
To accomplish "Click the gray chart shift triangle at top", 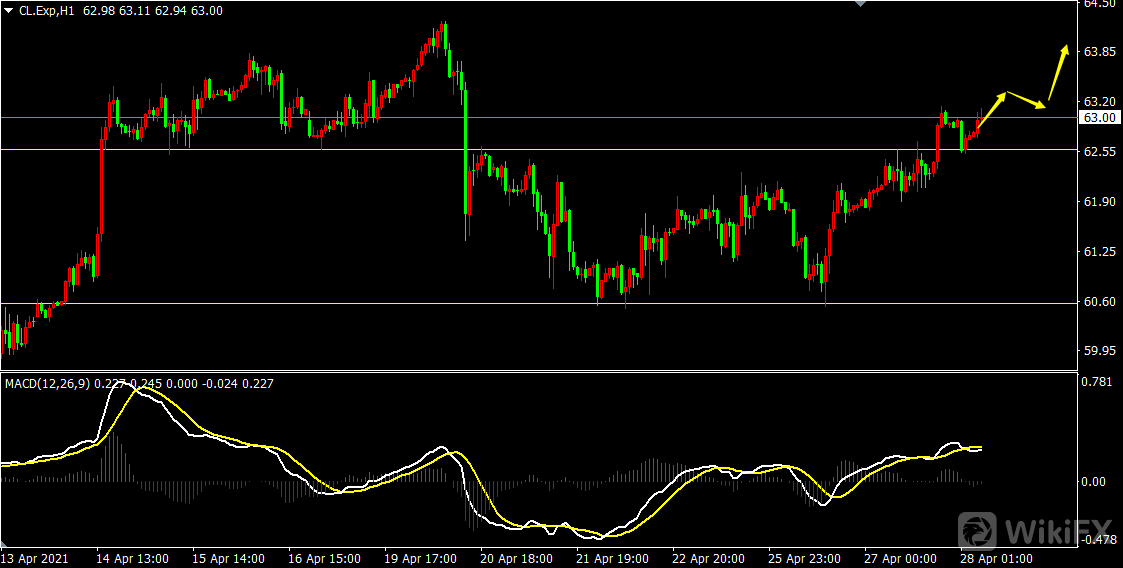I will point(858,4).
